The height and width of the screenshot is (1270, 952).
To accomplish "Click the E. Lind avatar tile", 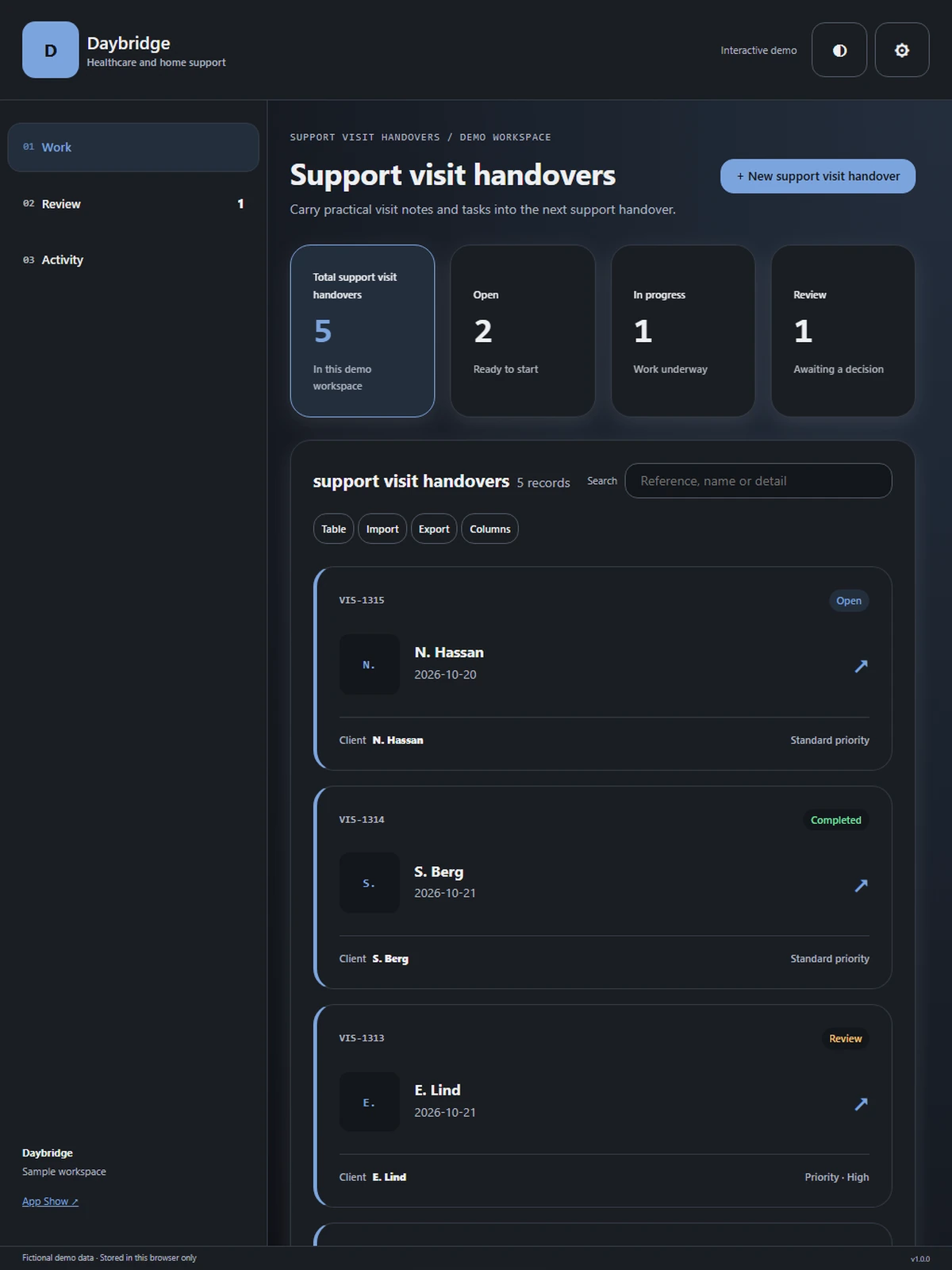I will point(370,1102).
